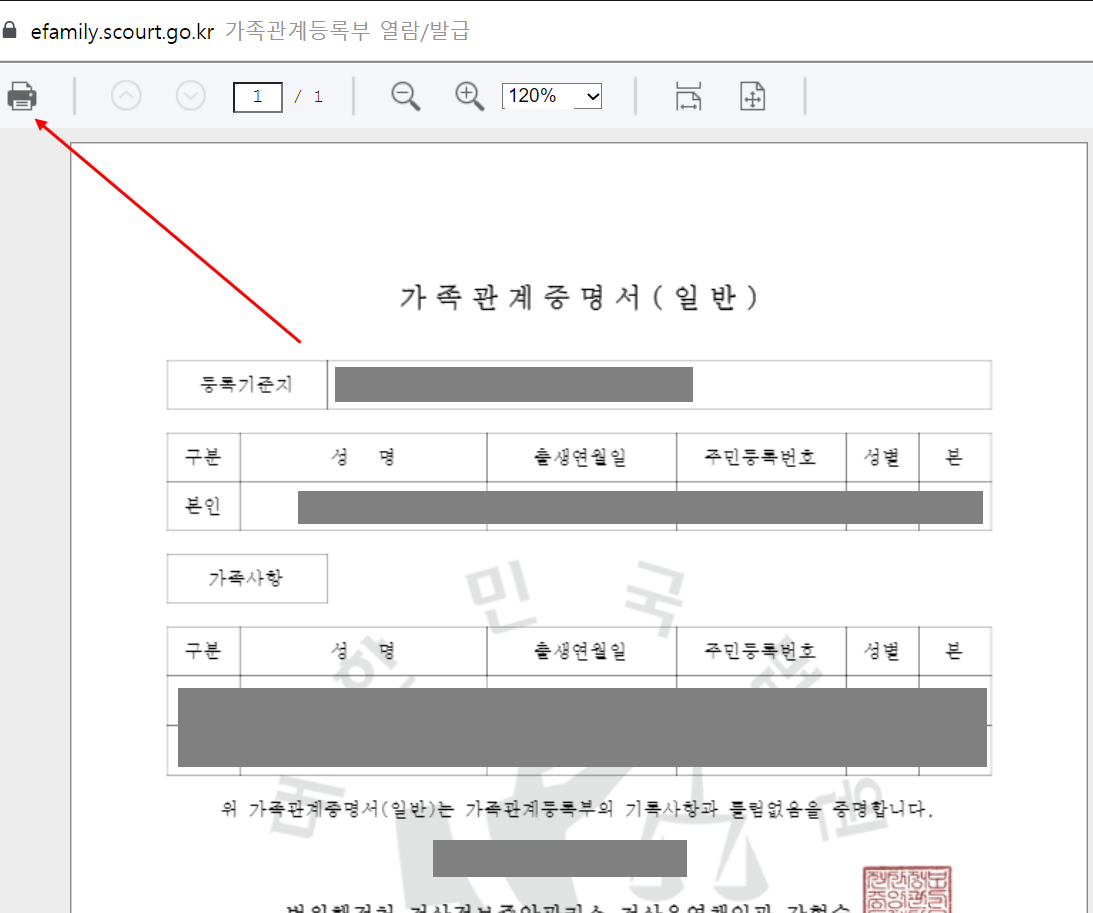Screen dimensions: 1093x913
Task: Click 출생연월일 header in the family table
Action: (581, 651)
